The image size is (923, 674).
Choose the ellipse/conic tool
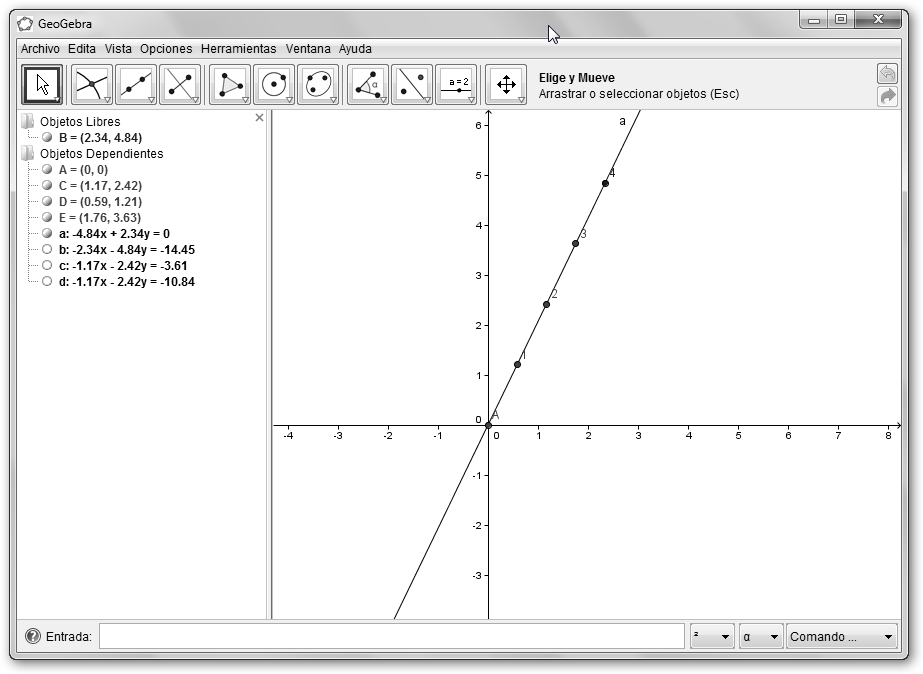tap(318, 85)
